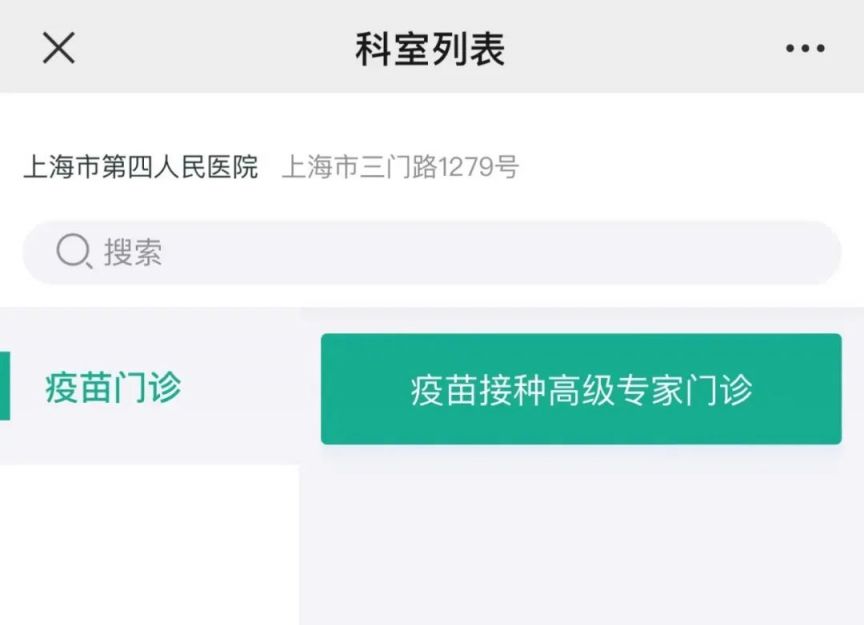Click the 1279号 part of the address

click(478, 166)
